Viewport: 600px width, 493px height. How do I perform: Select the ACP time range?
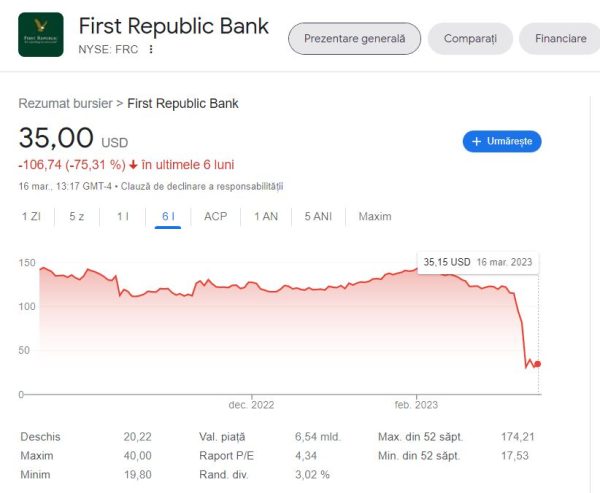(x=215, y=217)
